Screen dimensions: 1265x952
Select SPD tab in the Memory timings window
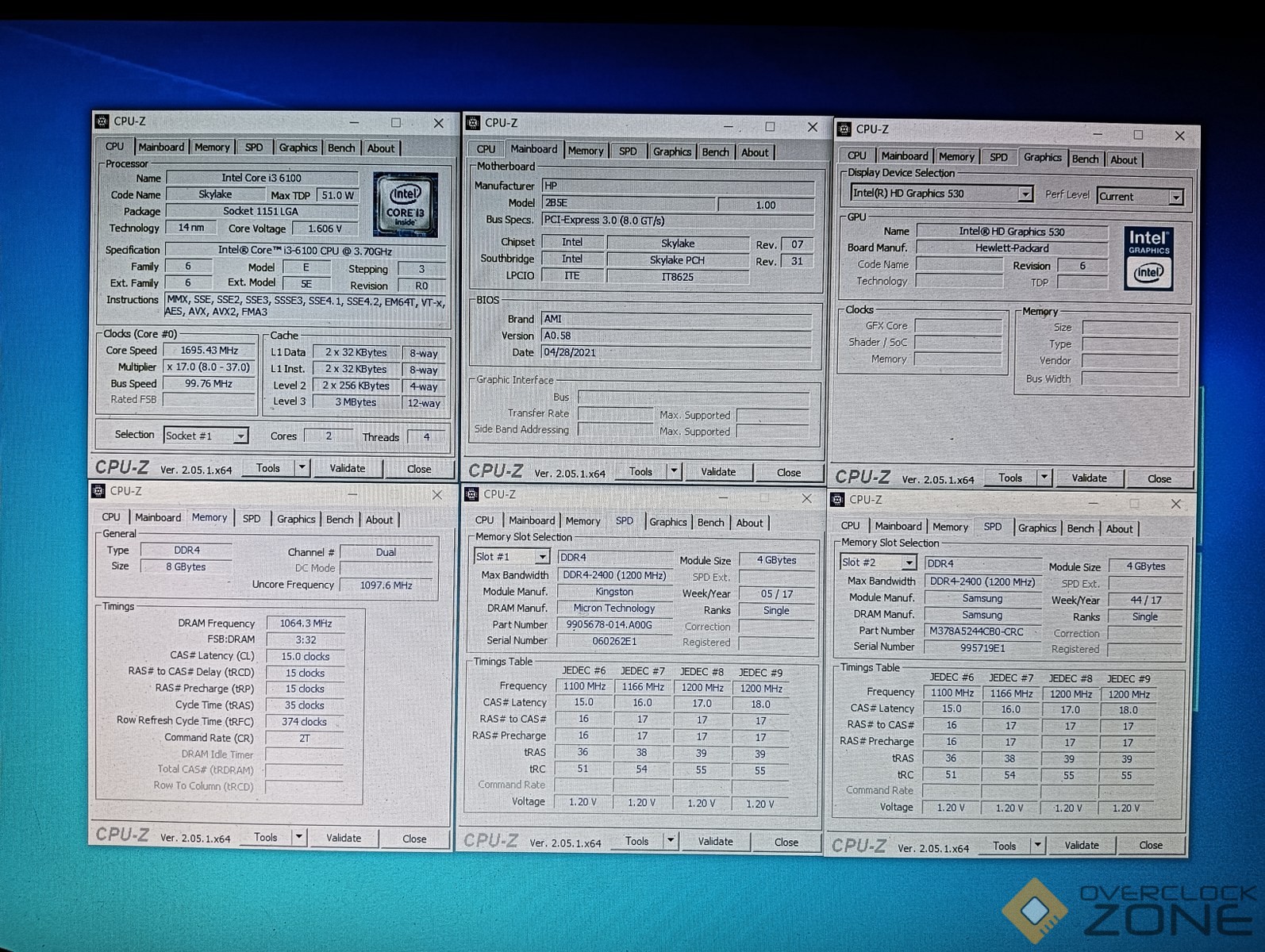252,519
